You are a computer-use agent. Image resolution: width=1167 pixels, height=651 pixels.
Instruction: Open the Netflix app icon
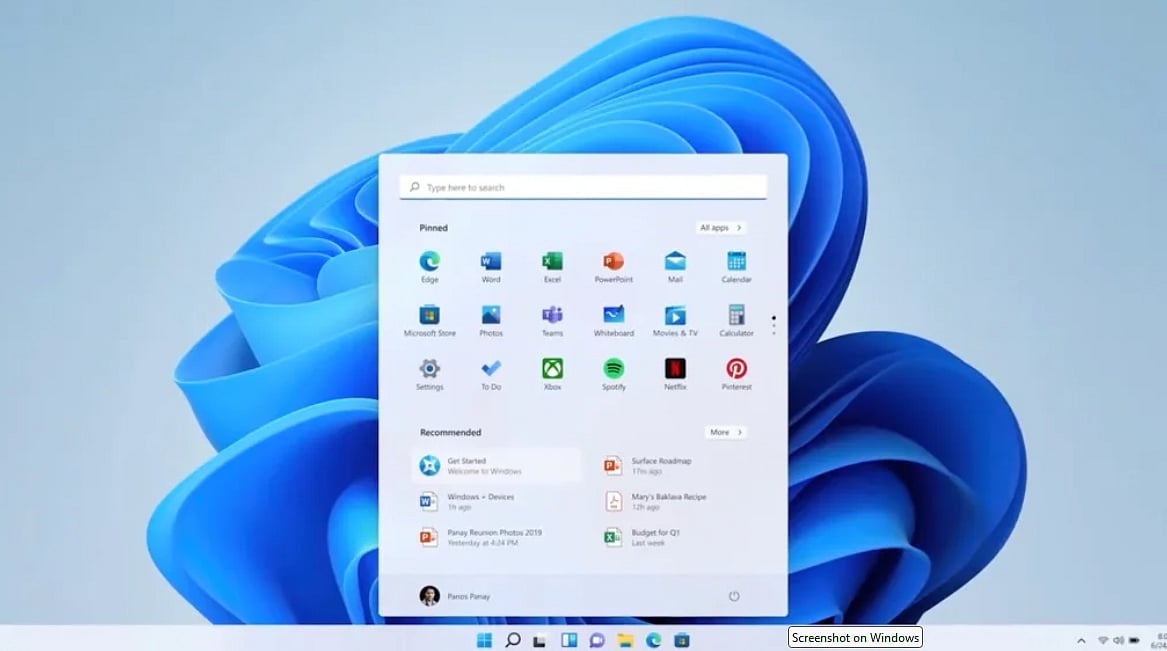tap(675, 369)
